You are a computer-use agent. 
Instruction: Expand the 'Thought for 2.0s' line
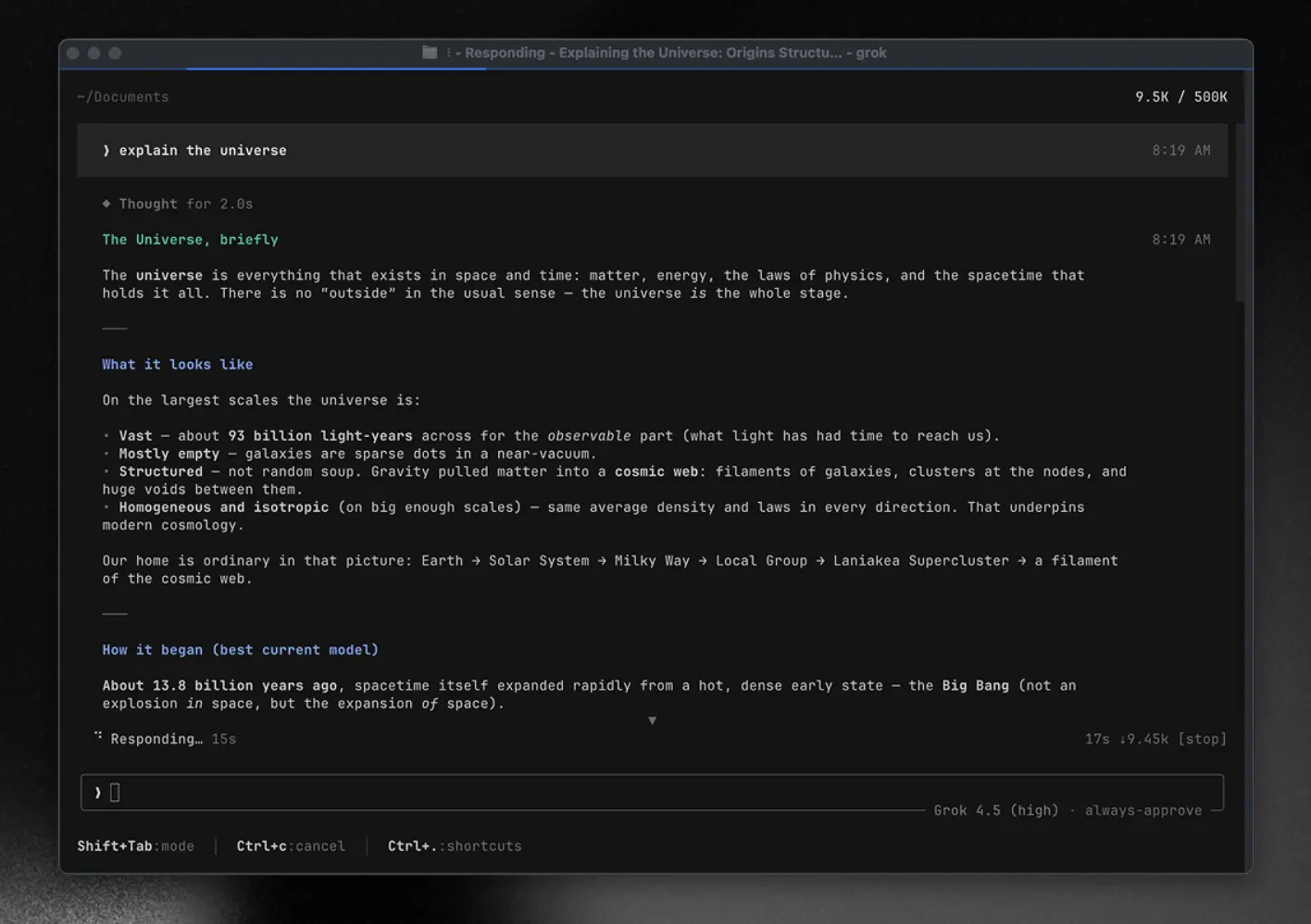178,204
